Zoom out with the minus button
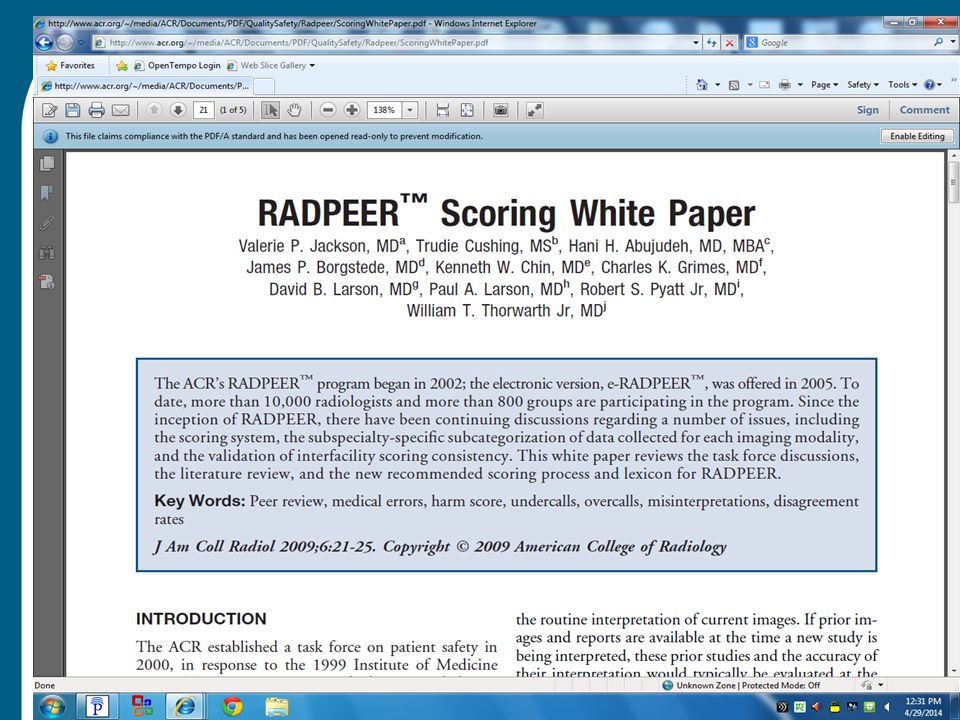This screenshot has width=960, height=720. [328, 110]
